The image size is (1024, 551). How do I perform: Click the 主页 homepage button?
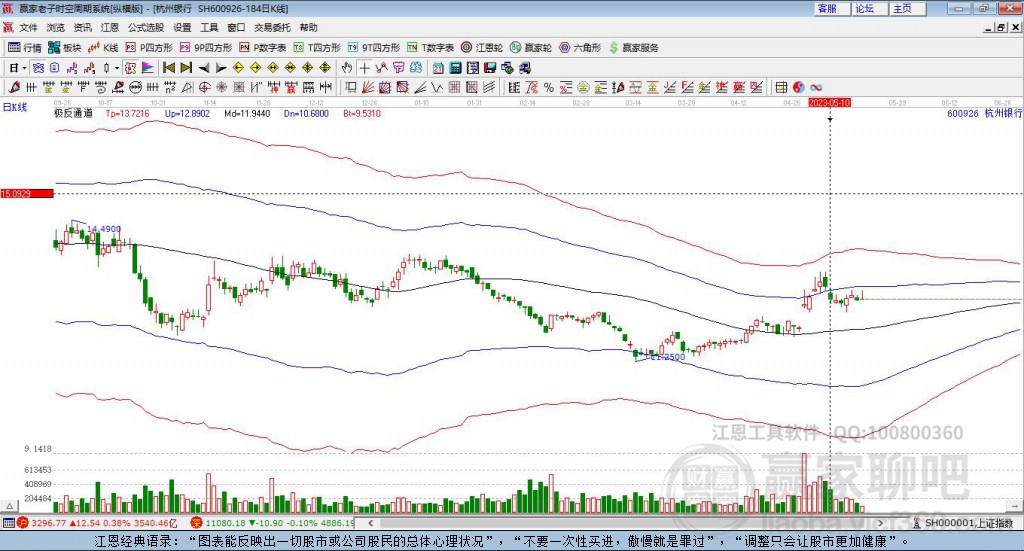point(902,8)
